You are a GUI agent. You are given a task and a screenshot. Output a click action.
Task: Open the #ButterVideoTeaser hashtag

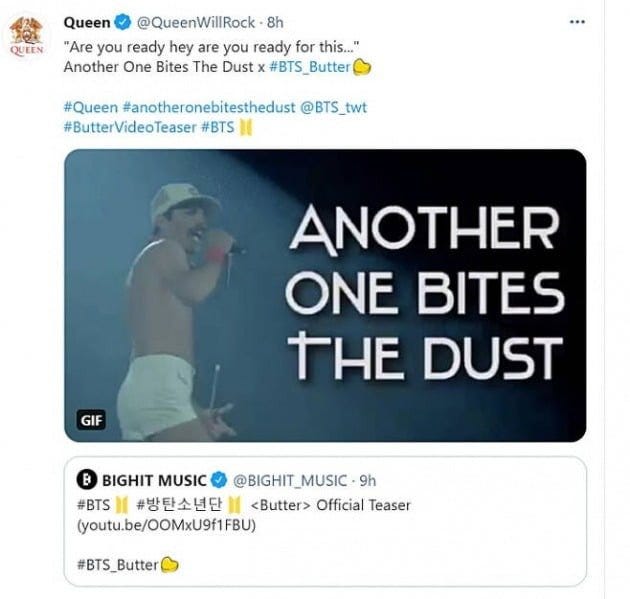pos(130,127)
